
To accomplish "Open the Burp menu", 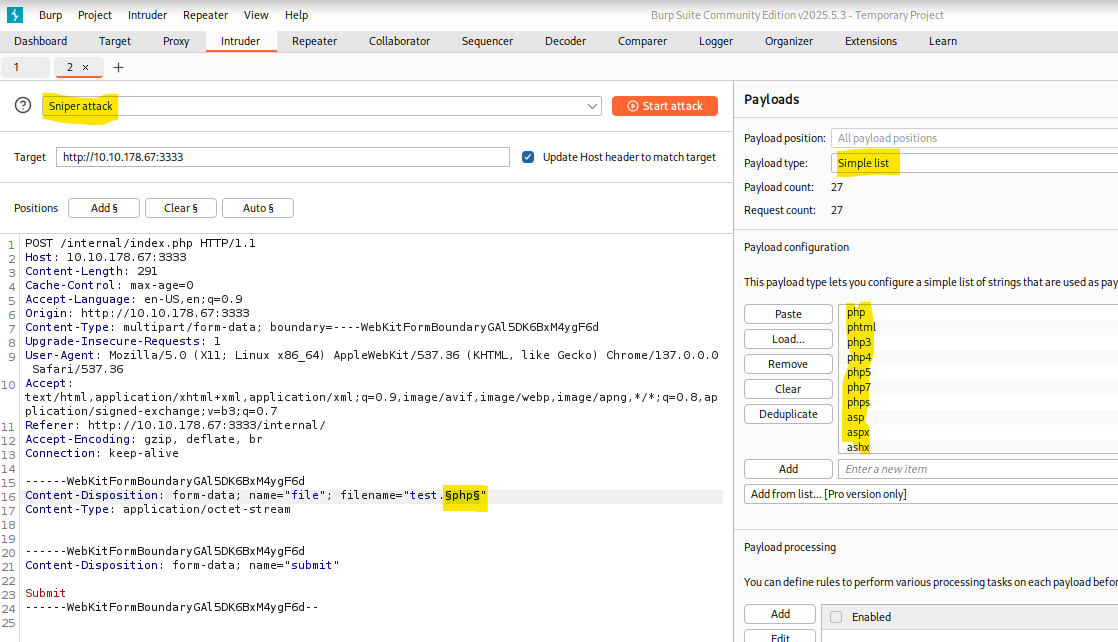I will (51, 15).
